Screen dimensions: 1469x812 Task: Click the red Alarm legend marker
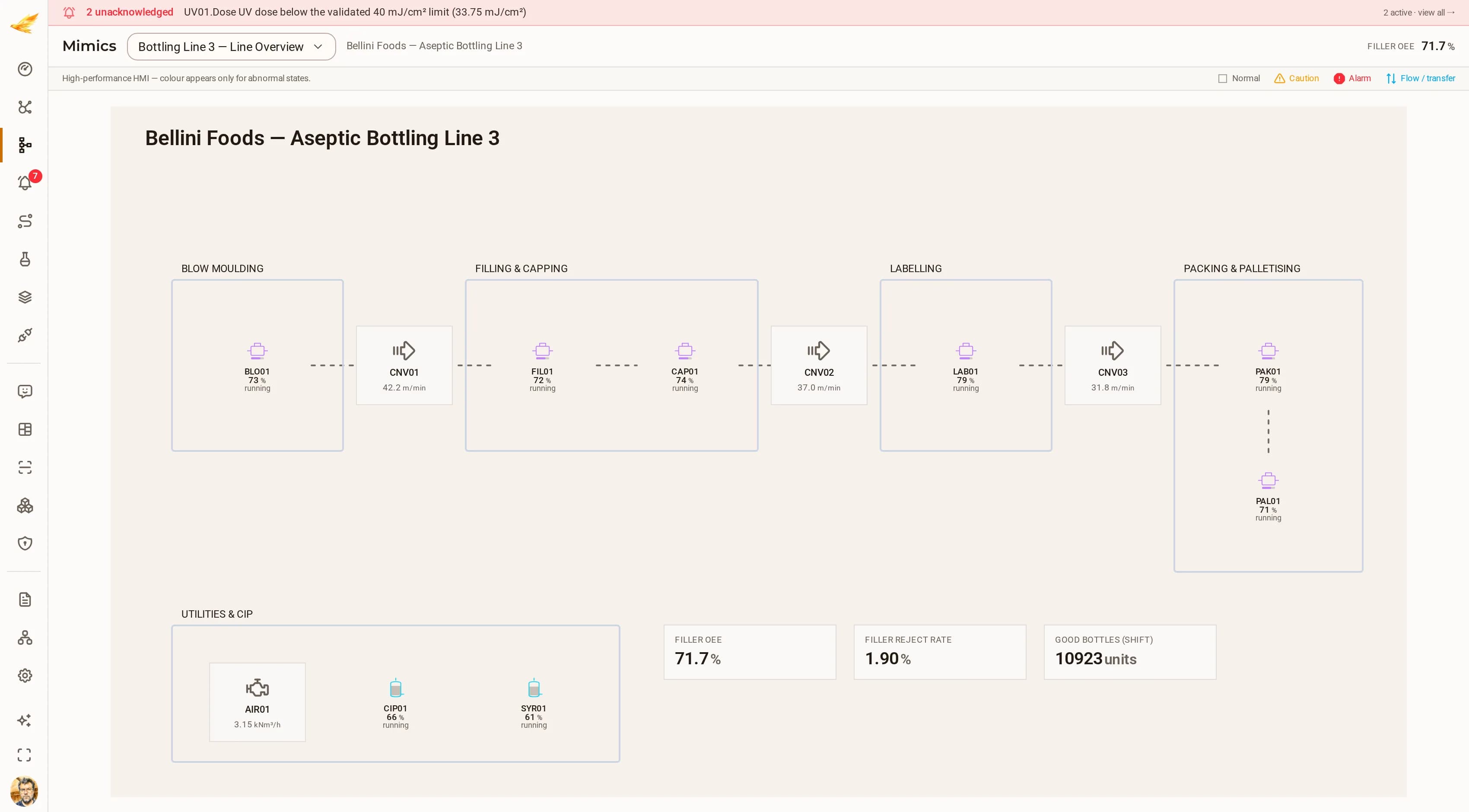(1339, 79)
